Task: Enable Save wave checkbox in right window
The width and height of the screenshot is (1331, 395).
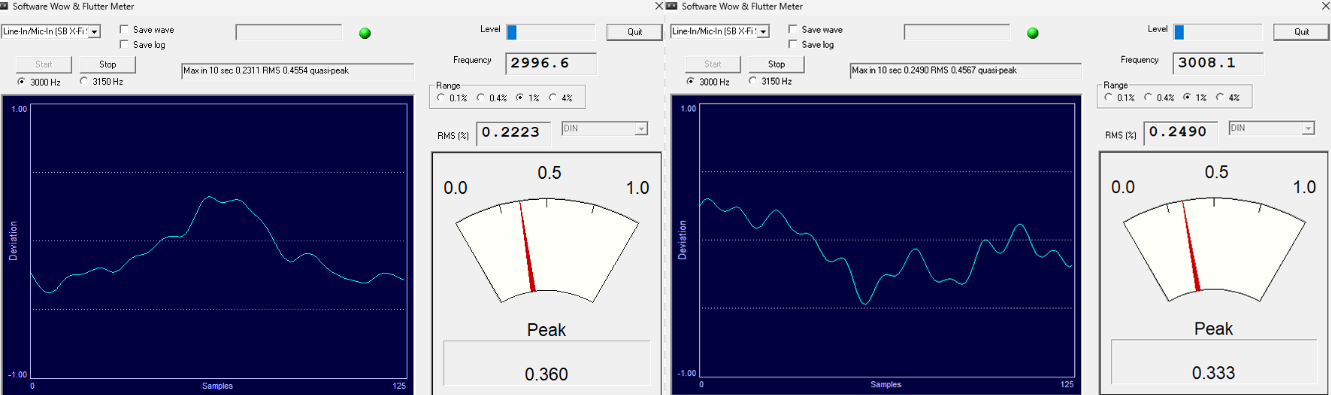Action: point(793,30)
